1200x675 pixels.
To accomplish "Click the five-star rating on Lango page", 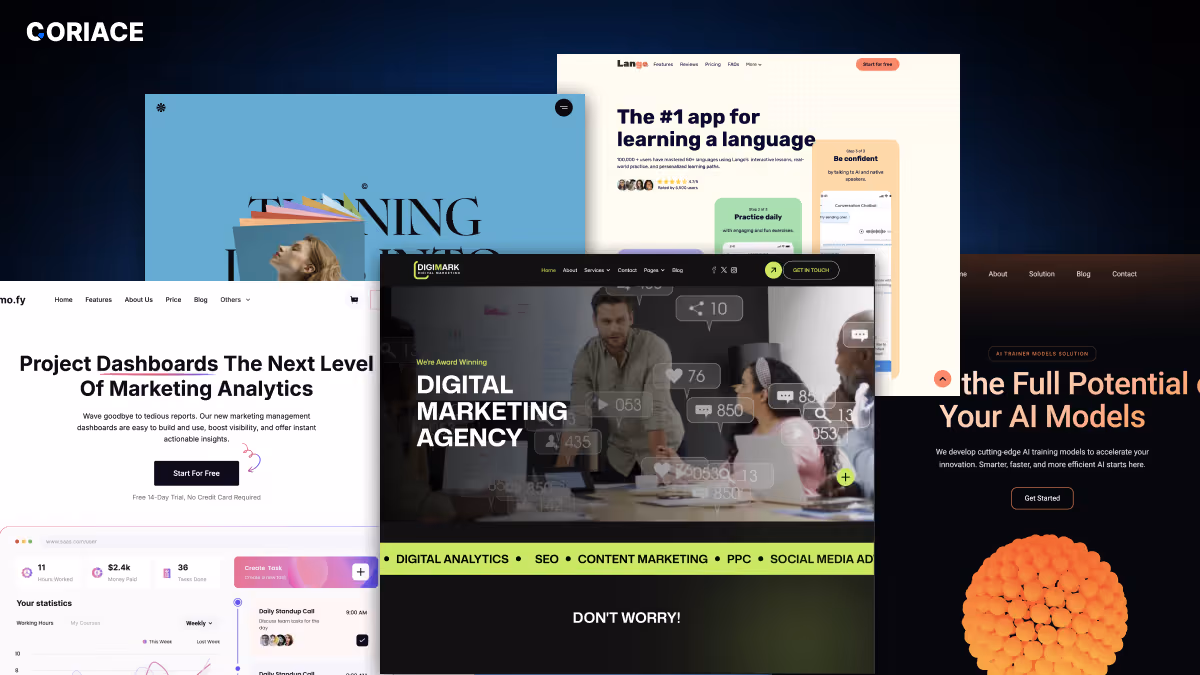I will click(672, 181).
